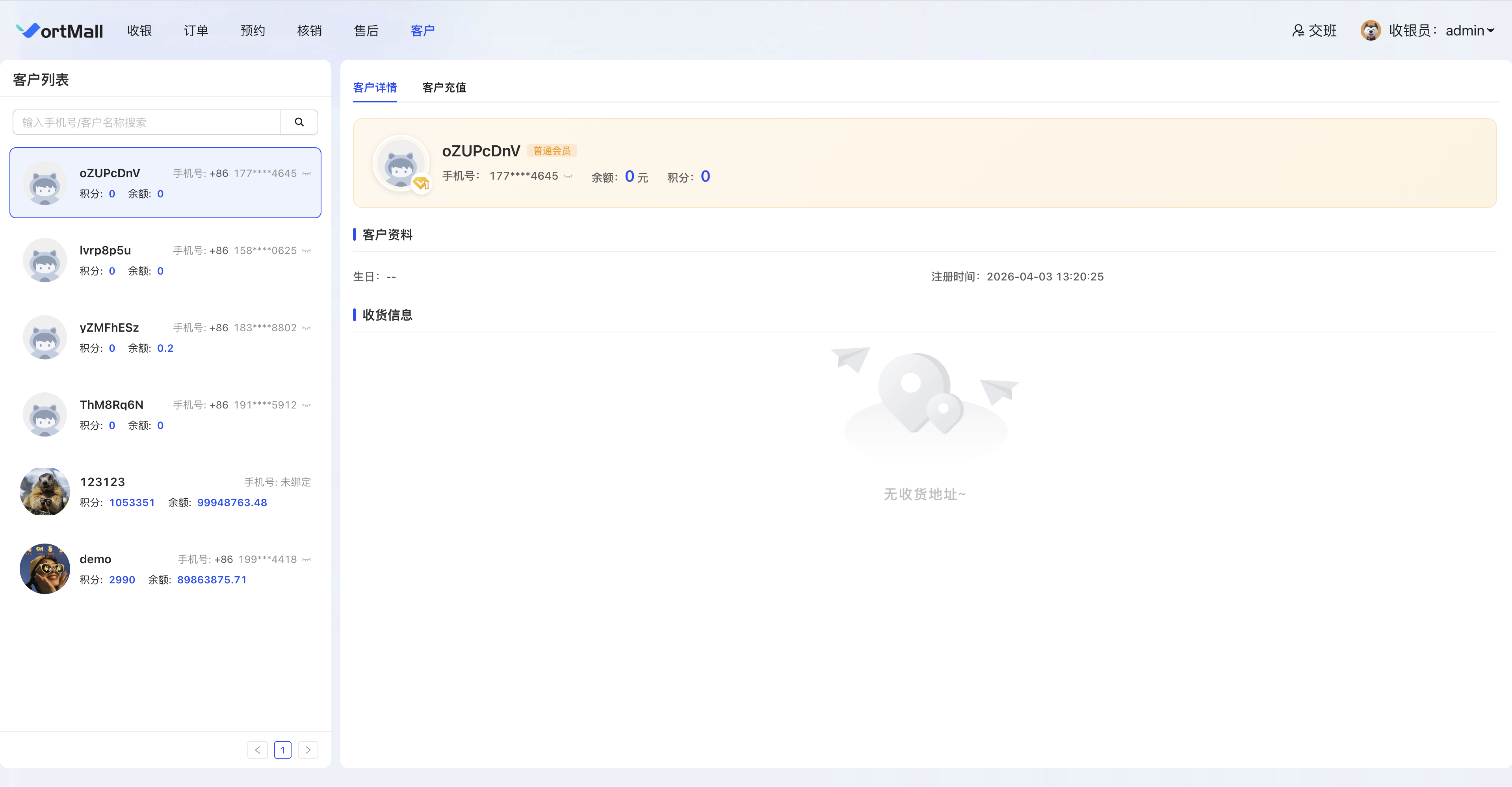
Task: Open the 订单 menu item
Action: pyautogui.click(x=196, y=30)
